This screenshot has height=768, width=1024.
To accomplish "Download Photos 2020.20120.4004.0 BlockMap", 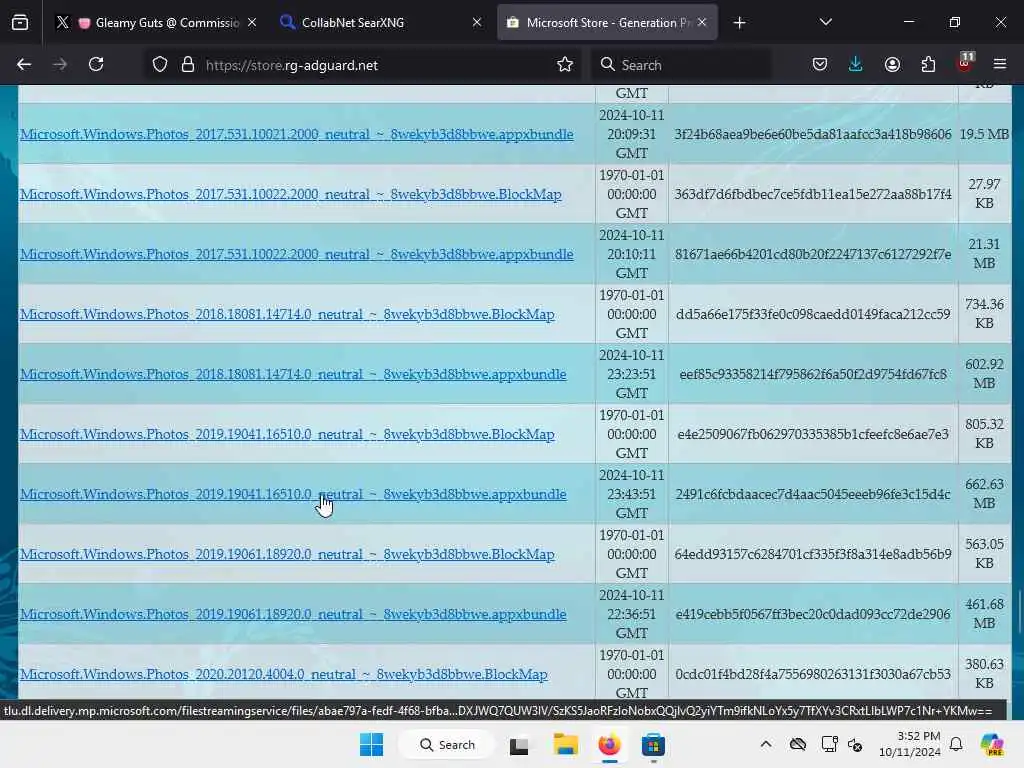I will point(283,675).
